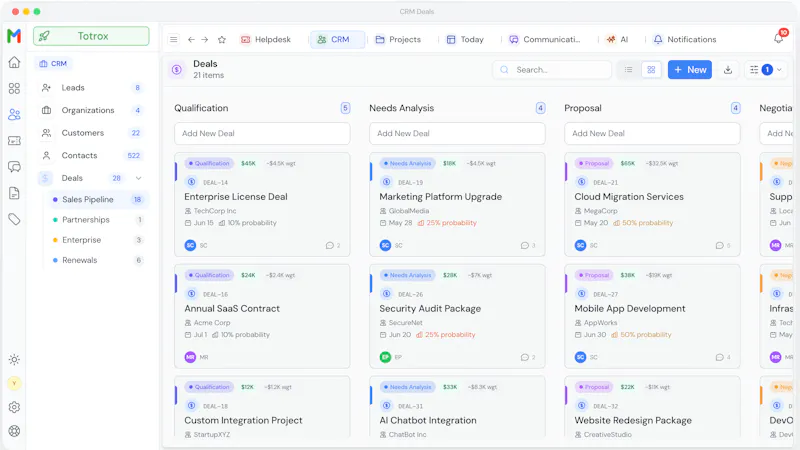Open the tag icon in left rail
Image resolution: width=800 pixels, height=450 pixels.
coord(14,219)
